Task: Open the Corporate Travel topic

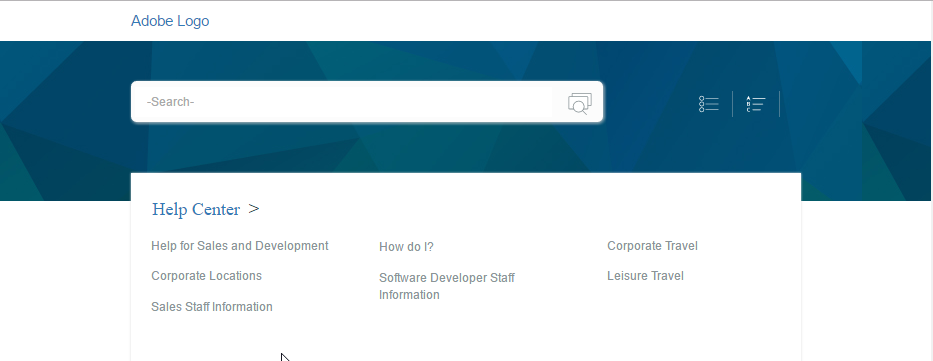Action: click(x=652, y=246)
